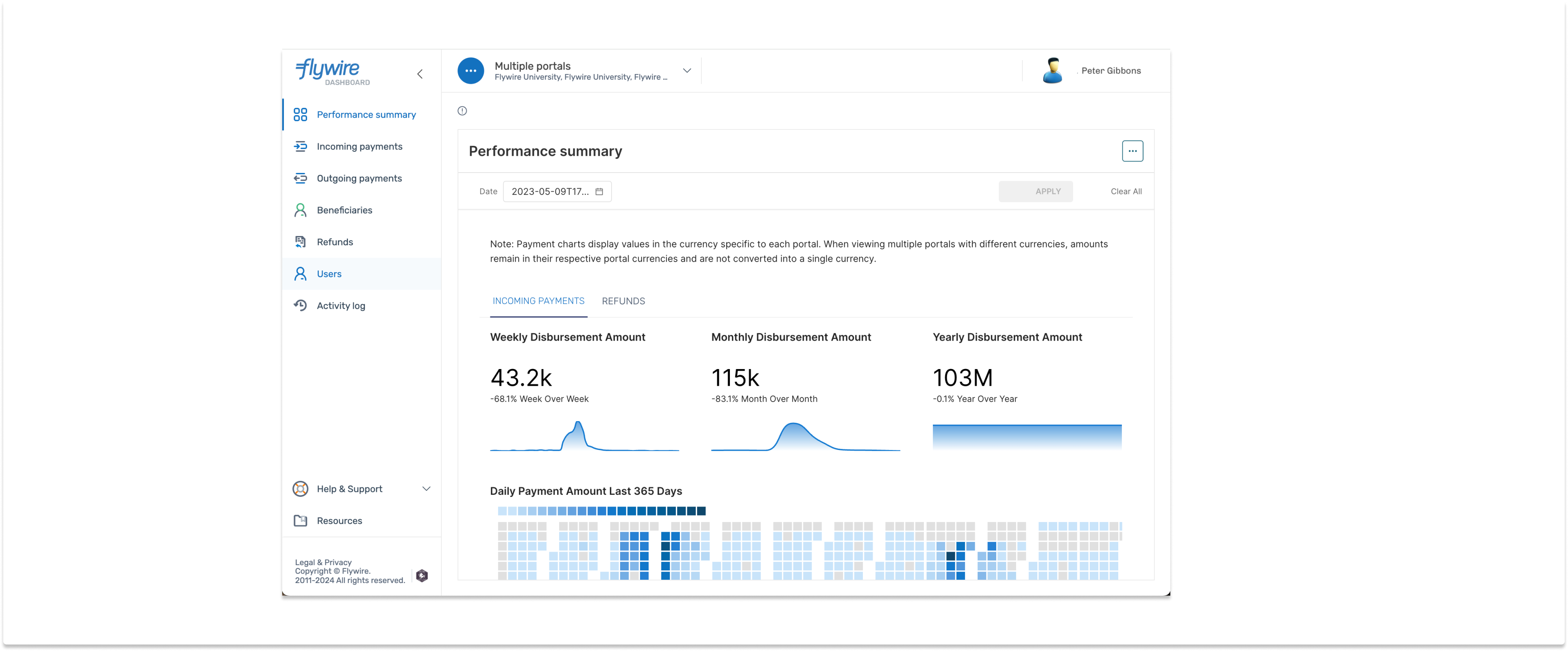Click the Outgoing payments arrow icon
Viewport: 1568px width, 651px height.
point(300,179)
